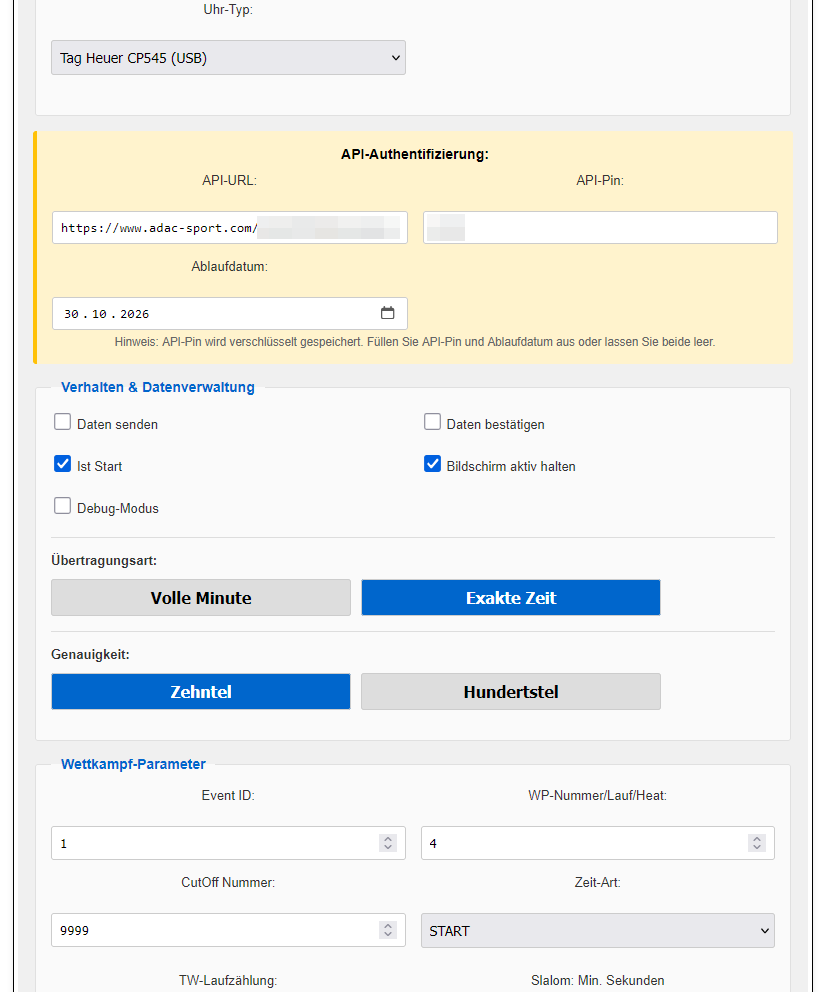This screenshot has height=992, width=821.
Task: Choose Hundertstel precision
Action: coord(511,691)
